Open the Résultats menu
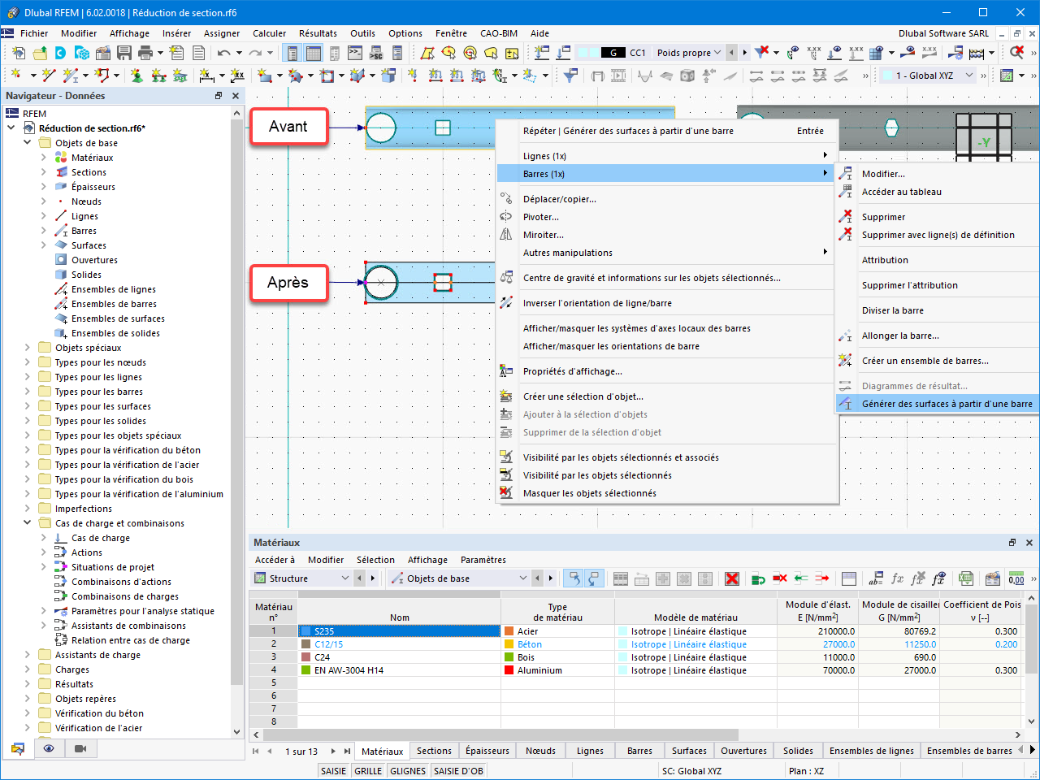 click(318, 33)
